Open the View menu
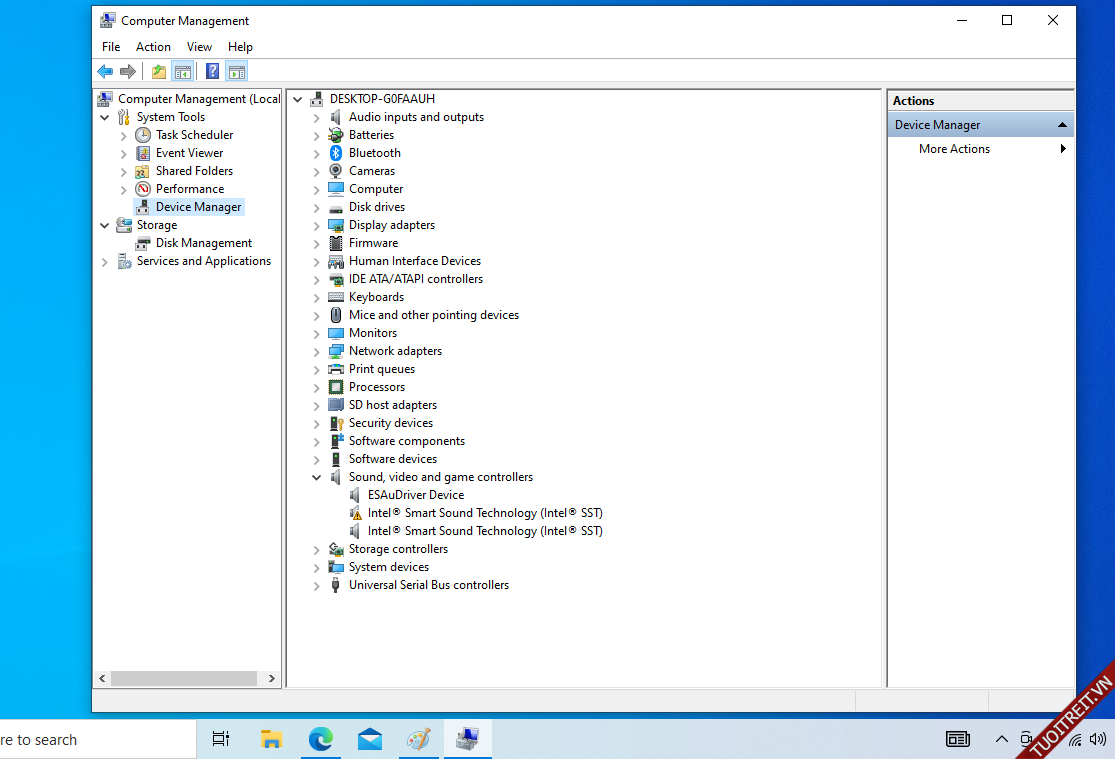 click(x=199, y=47)
